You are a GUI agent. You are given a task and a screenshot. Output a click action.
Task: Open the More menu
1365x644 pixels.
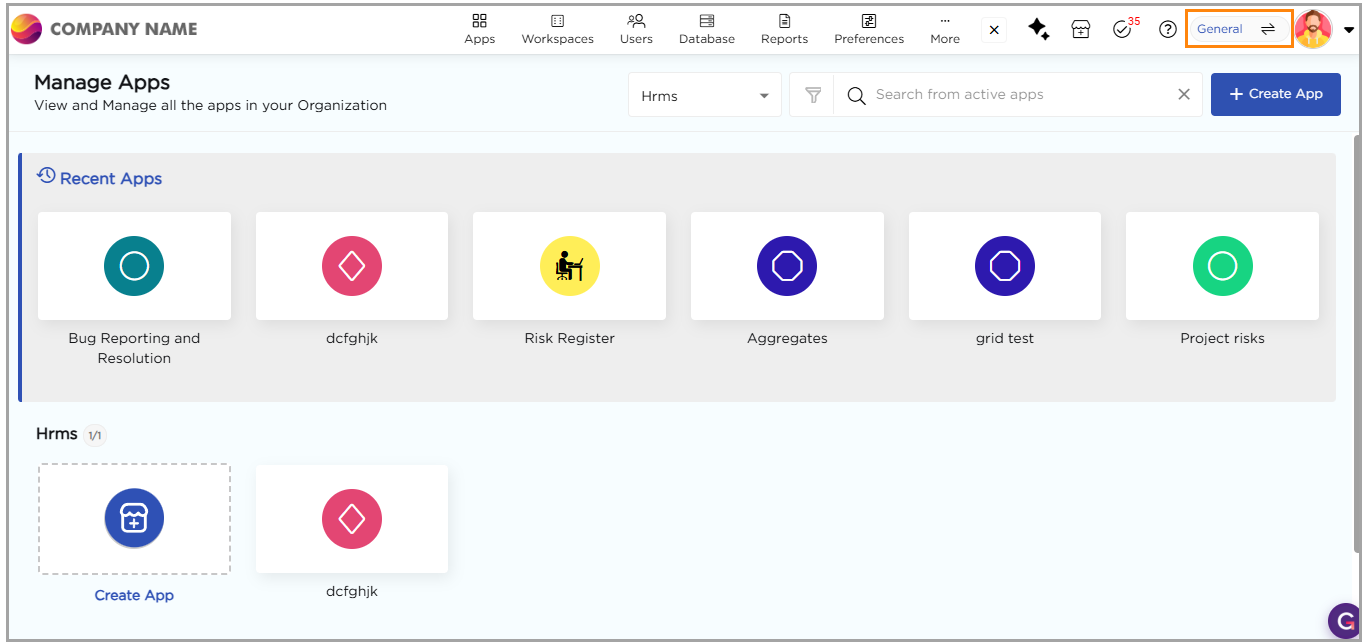click(944, 29)
